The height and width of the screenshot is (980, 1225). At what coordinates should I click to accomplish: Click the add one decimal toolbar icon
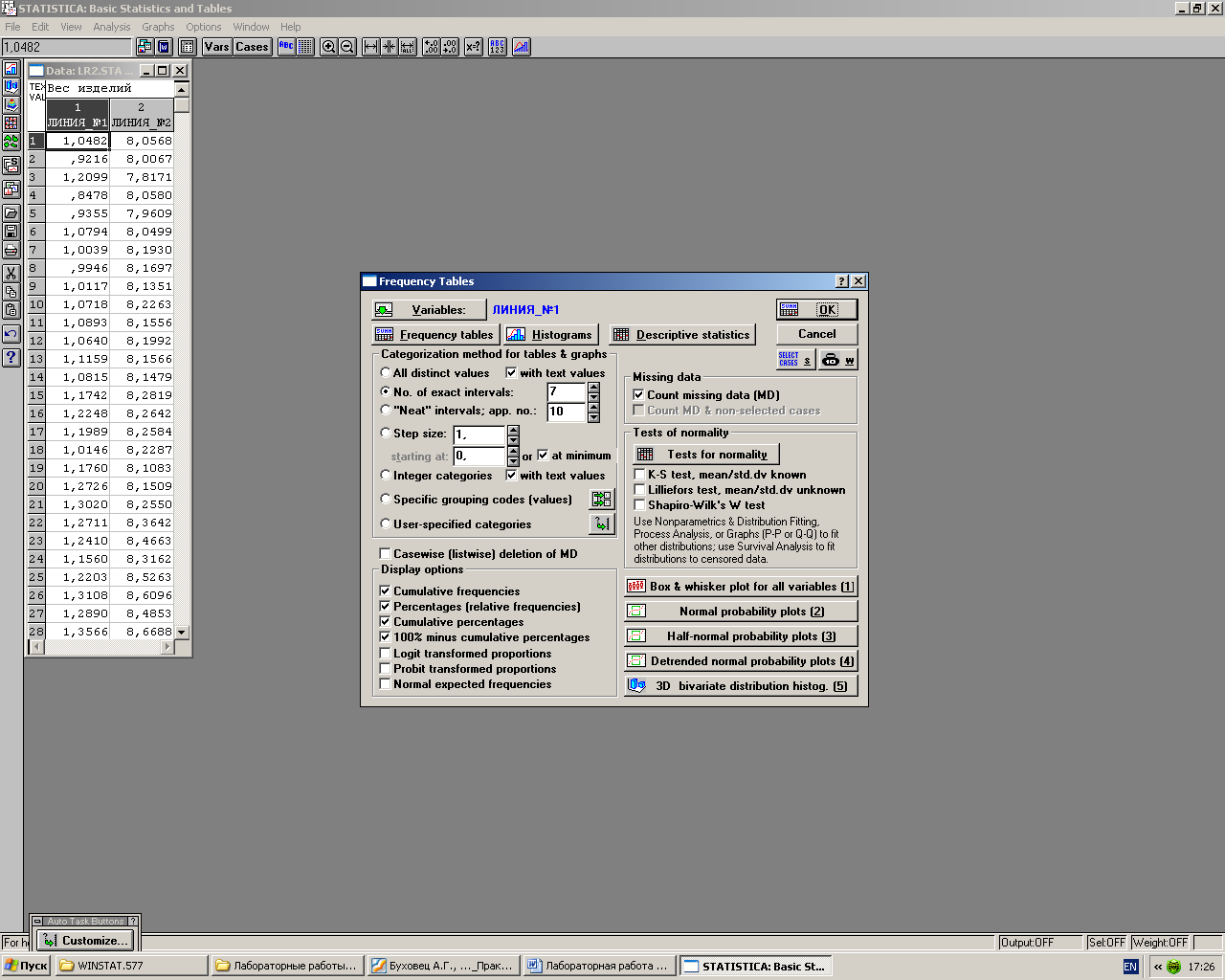click(431, 46)
